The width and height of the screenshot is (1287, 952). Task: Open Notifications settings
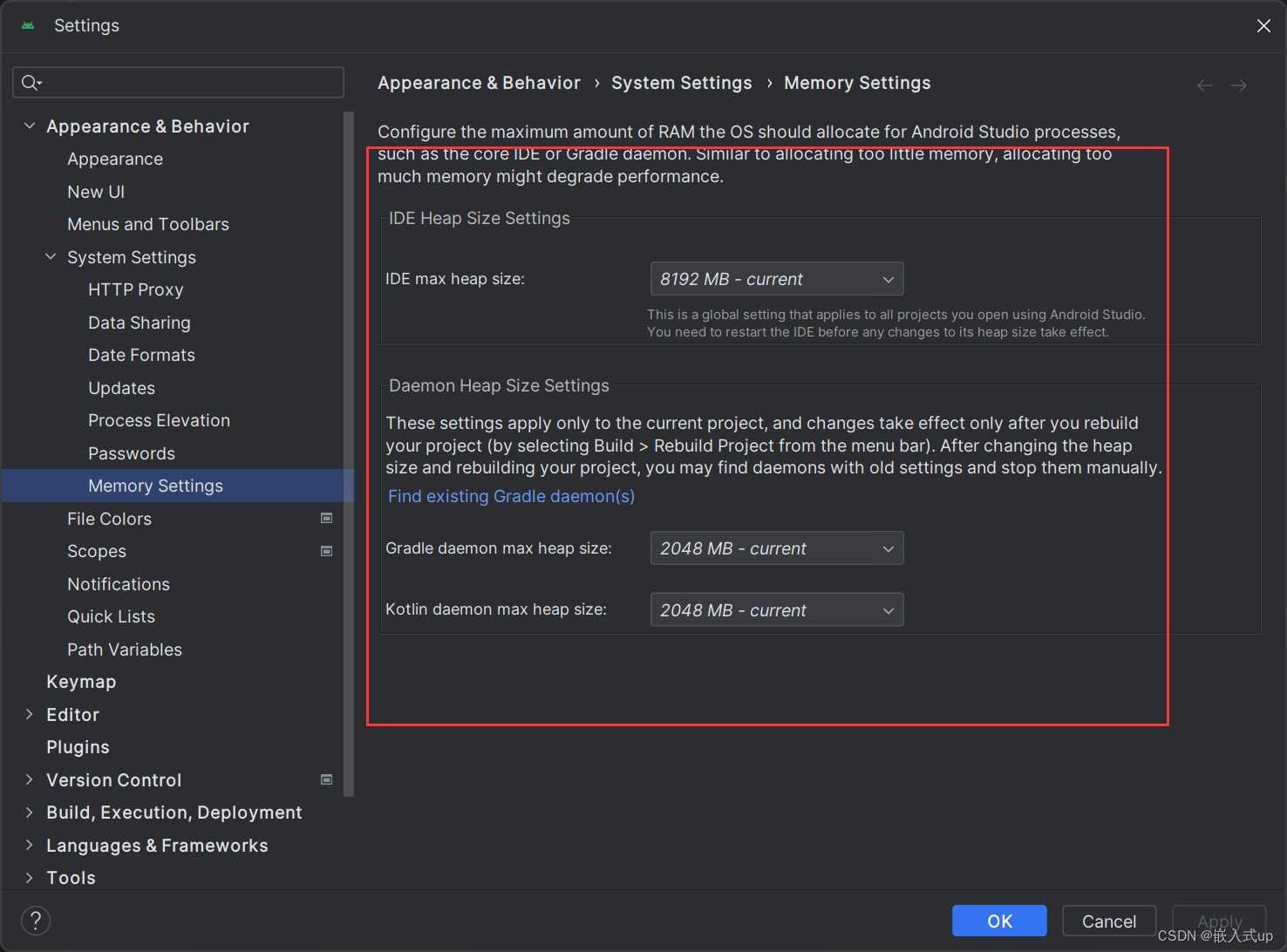coord(119,584)
